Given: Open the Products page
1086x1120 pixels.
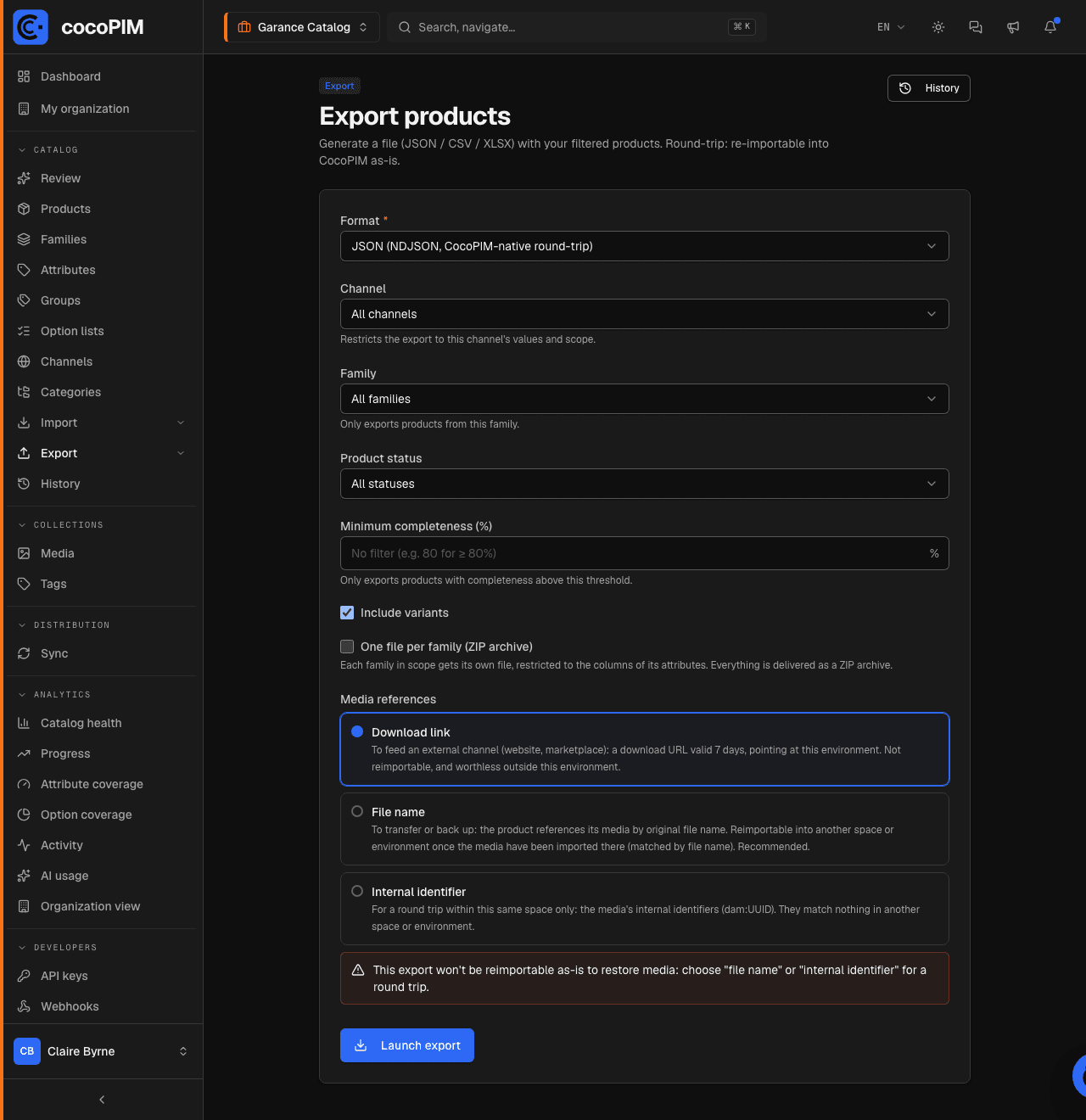Looking at the screenshot, I should pyautogui.click(x=102, y=209).
